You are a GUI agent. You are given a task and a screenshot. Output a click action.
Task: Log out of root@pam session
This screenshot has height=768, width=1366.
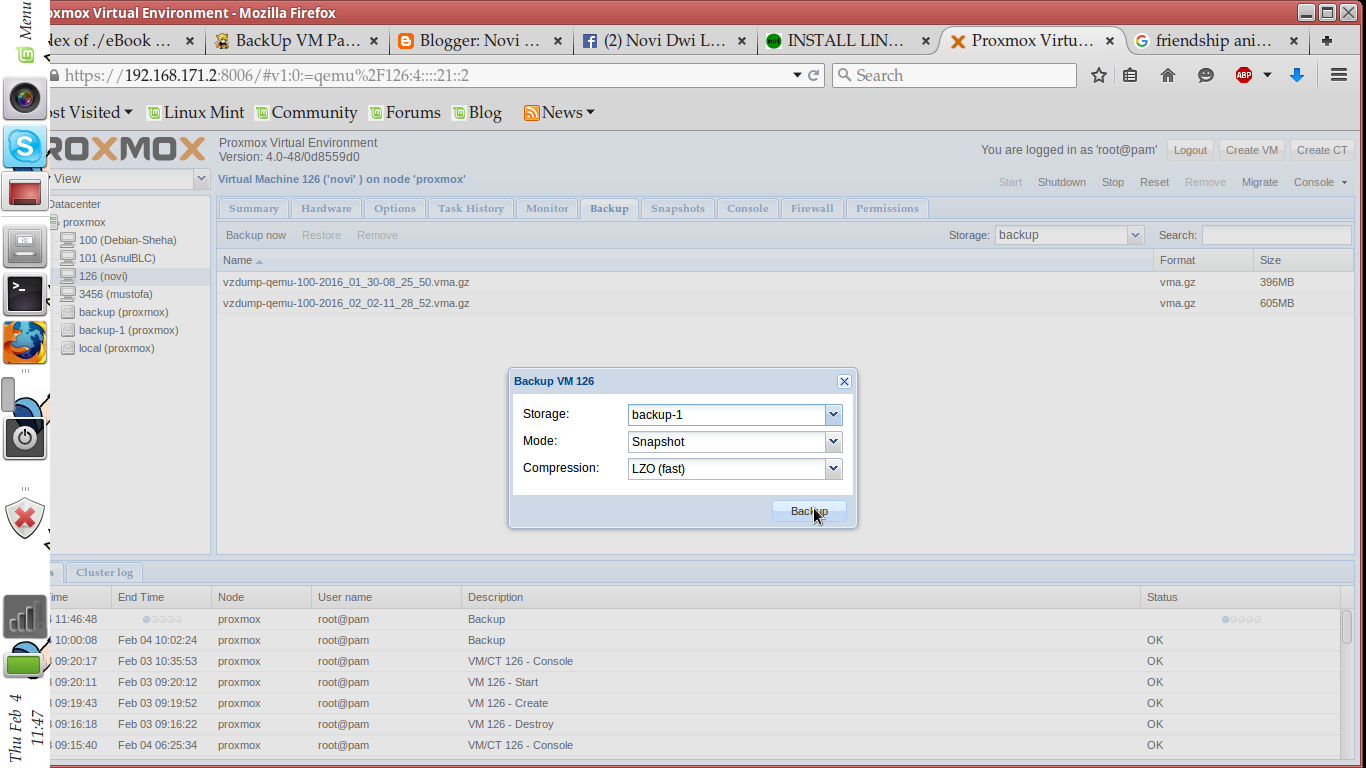coord(1189,149)
